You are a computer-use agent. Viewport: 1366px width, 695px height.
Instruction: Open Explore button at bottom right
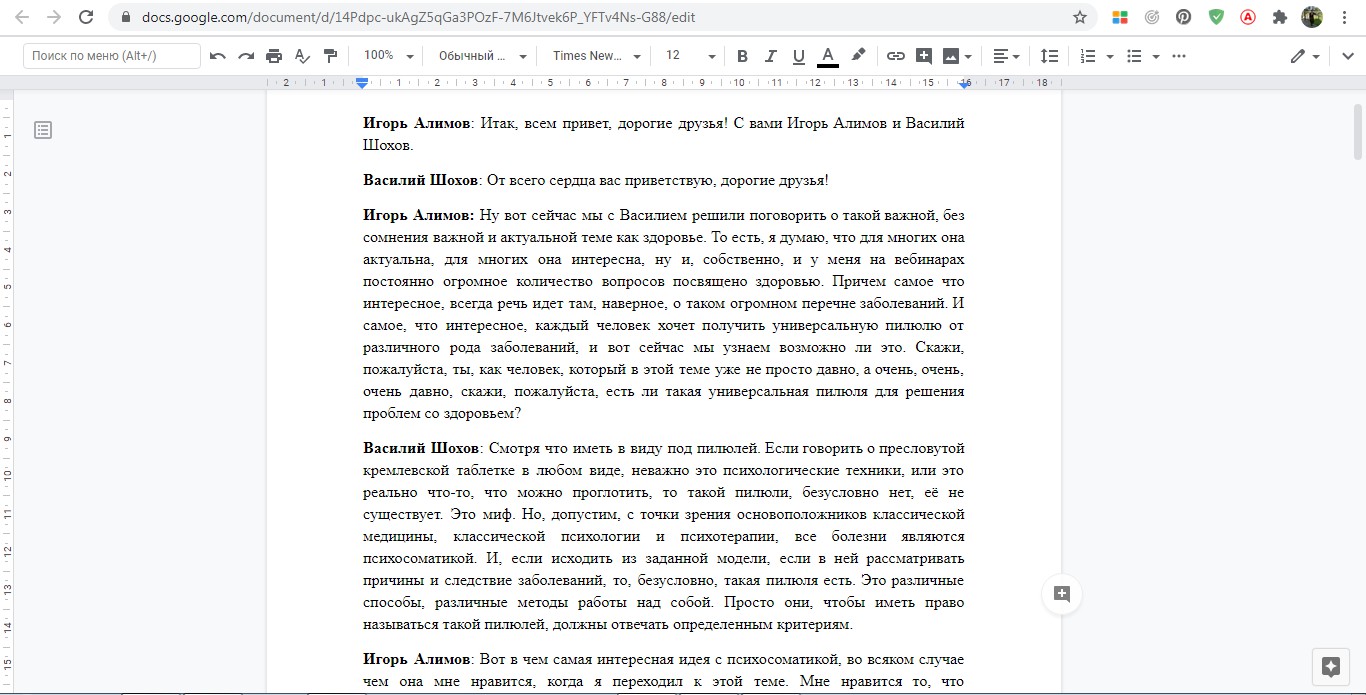[1330, 667]
